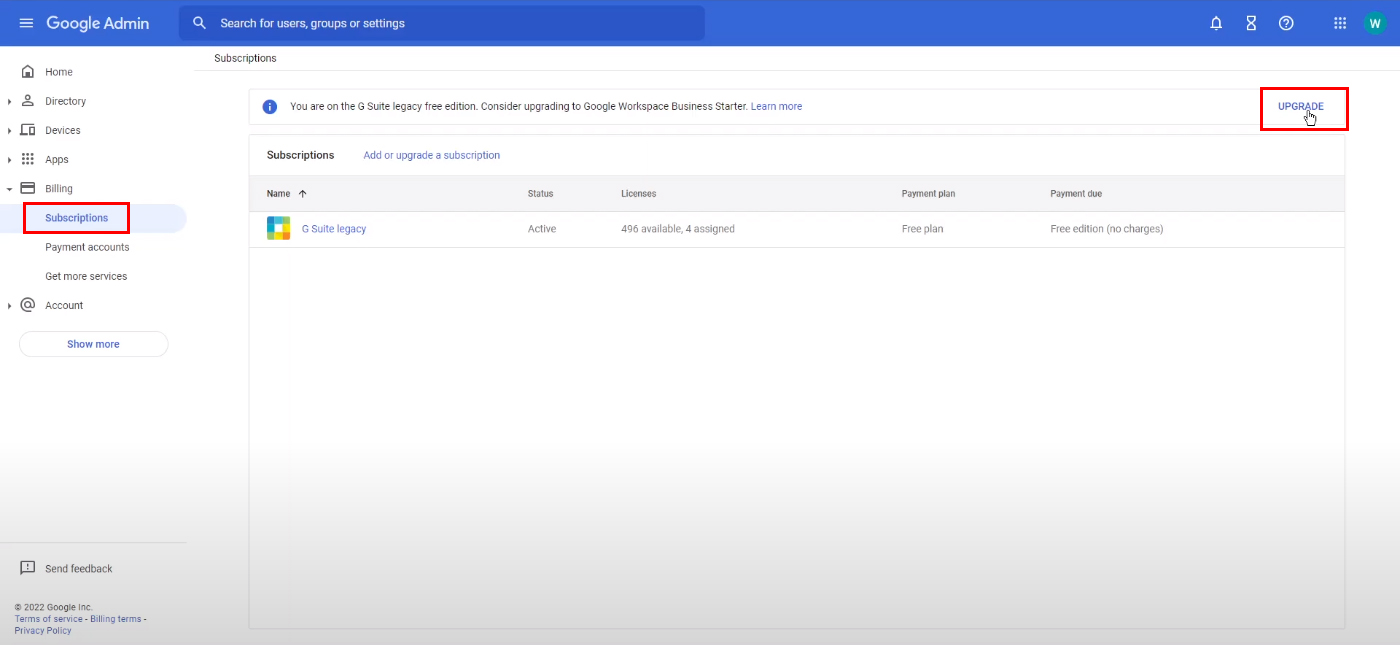
Task: Expand the Devices section
Action: click(x=9, y=131)
